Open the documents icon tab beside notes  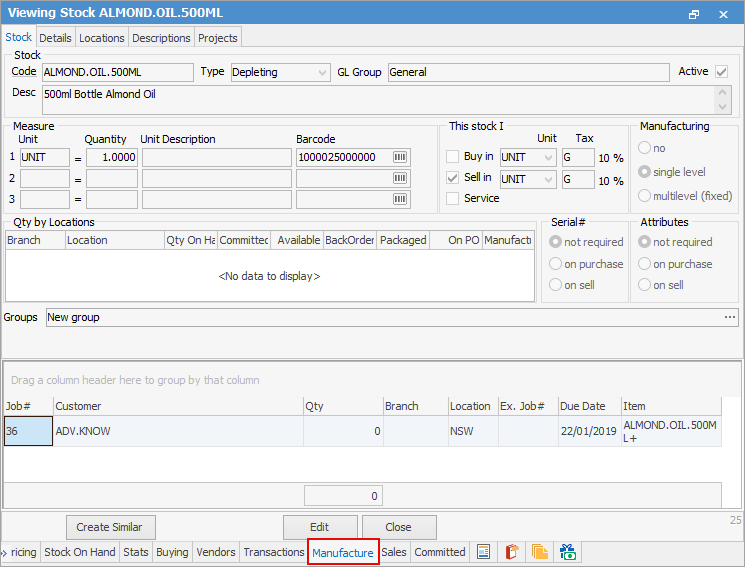512,552
